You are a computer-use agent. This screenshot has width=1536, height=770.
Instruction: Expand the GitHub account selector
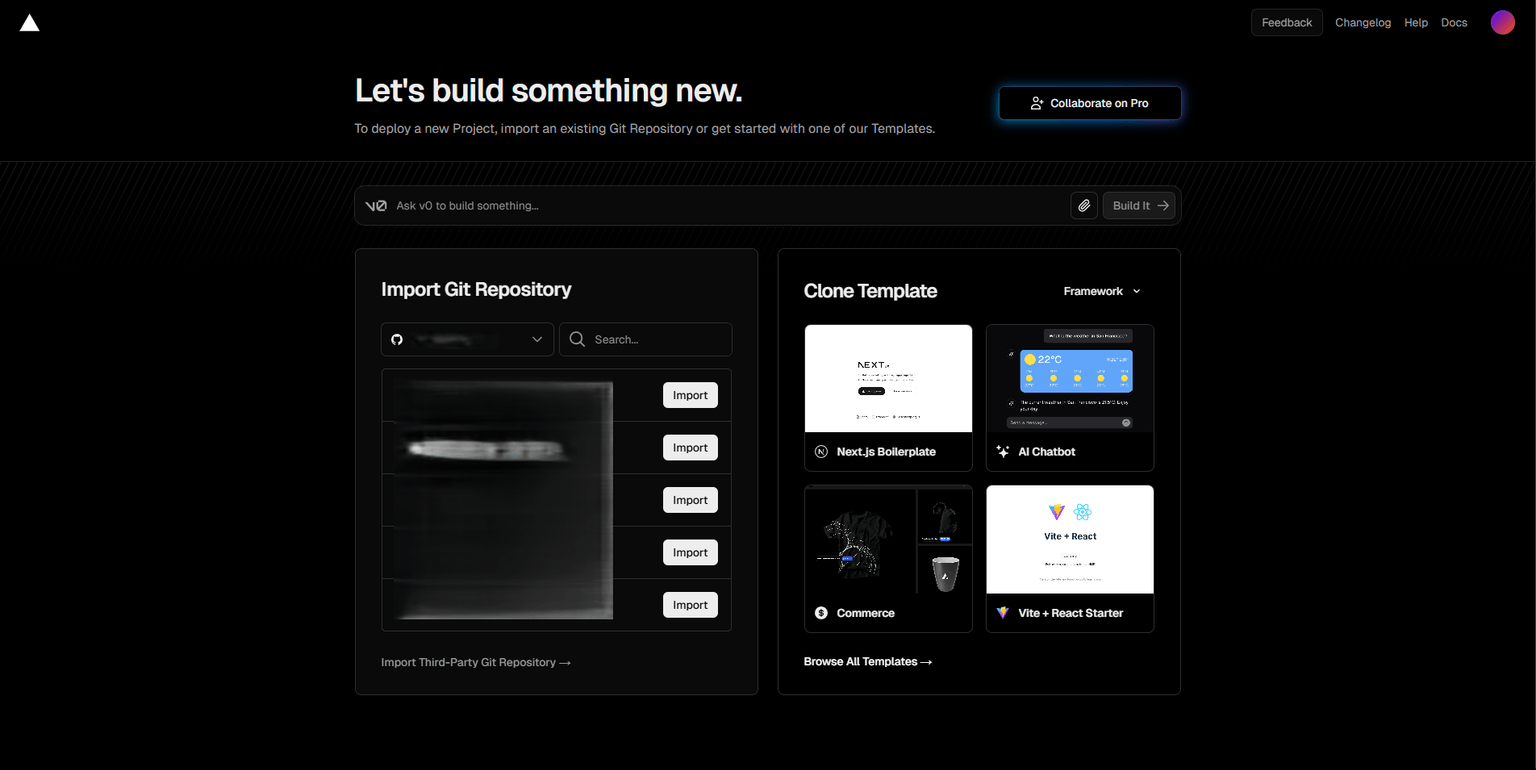[537, 339]
